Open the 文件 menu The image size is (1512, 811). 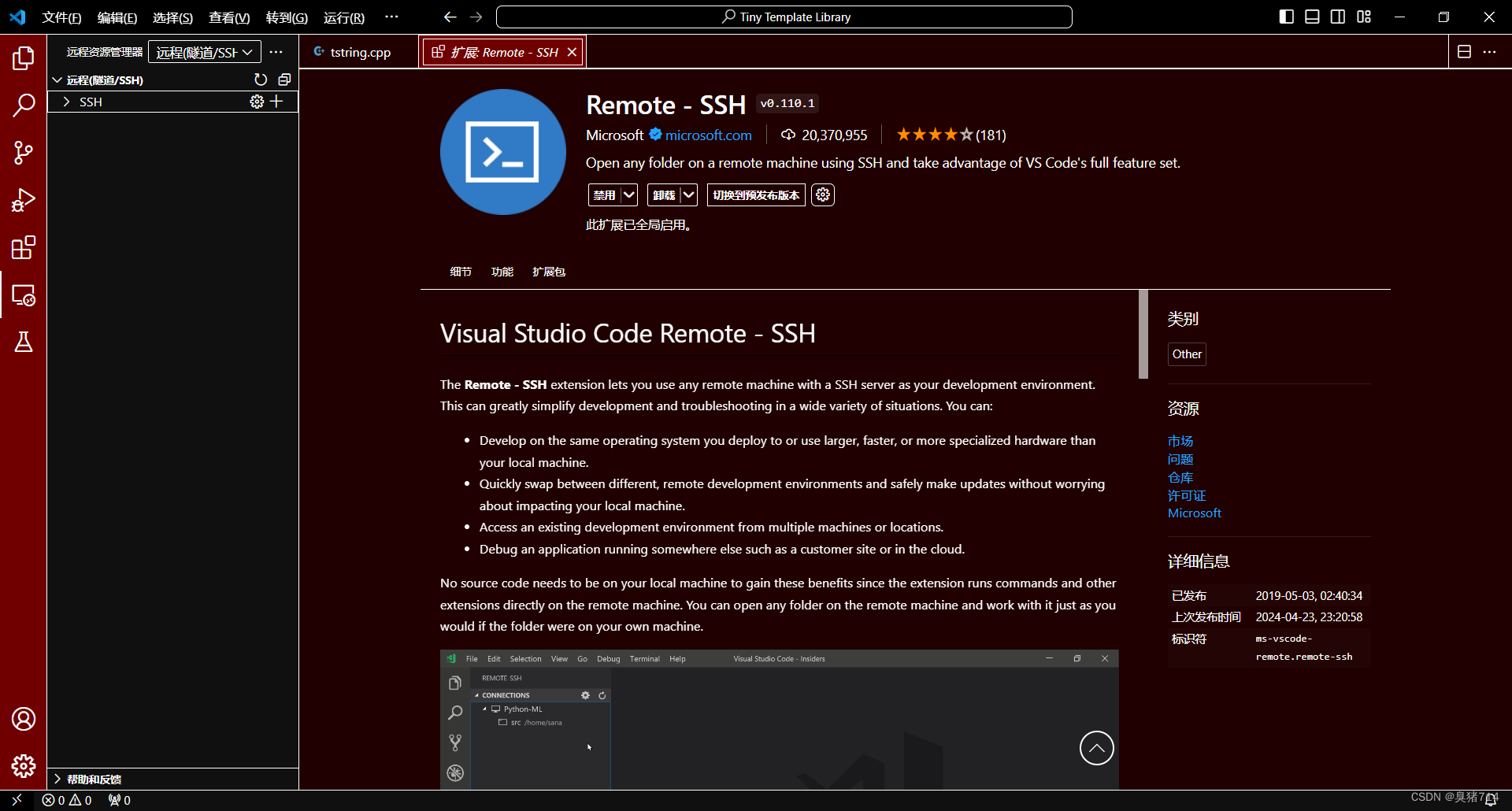[x=61, y=17]
